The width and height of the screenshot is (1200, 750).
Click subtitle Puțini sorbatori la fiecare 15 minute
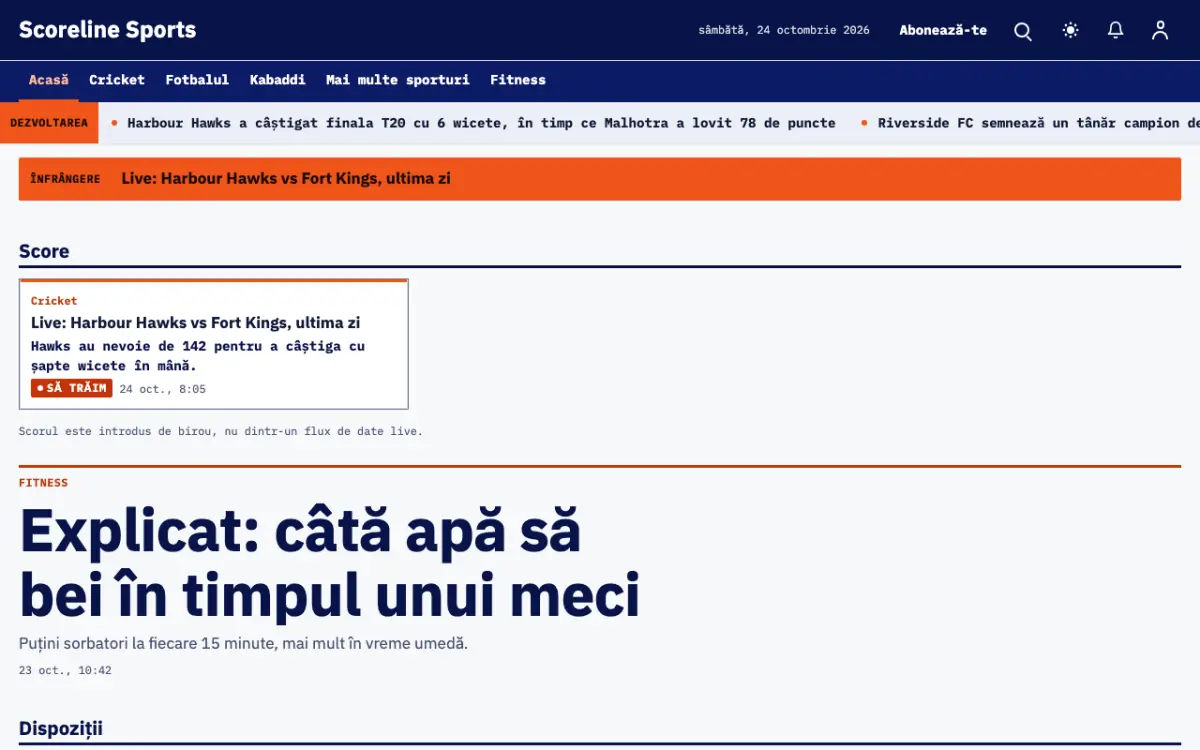click(243, 643)
